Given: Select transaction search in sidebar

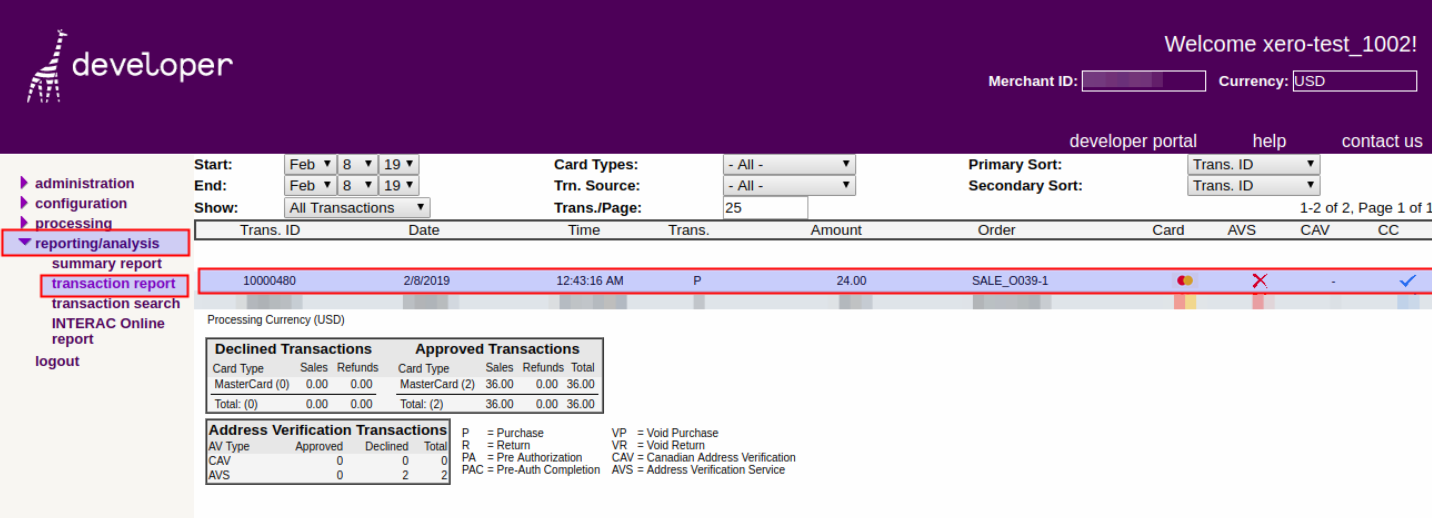Looking at the screenshot, I should [x=116, y=304].
